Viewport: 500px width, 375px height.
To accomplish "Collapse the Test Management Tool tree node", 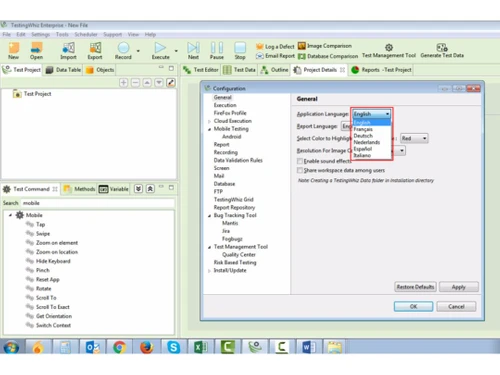I will pyautogui.click(x=209, y=247).
